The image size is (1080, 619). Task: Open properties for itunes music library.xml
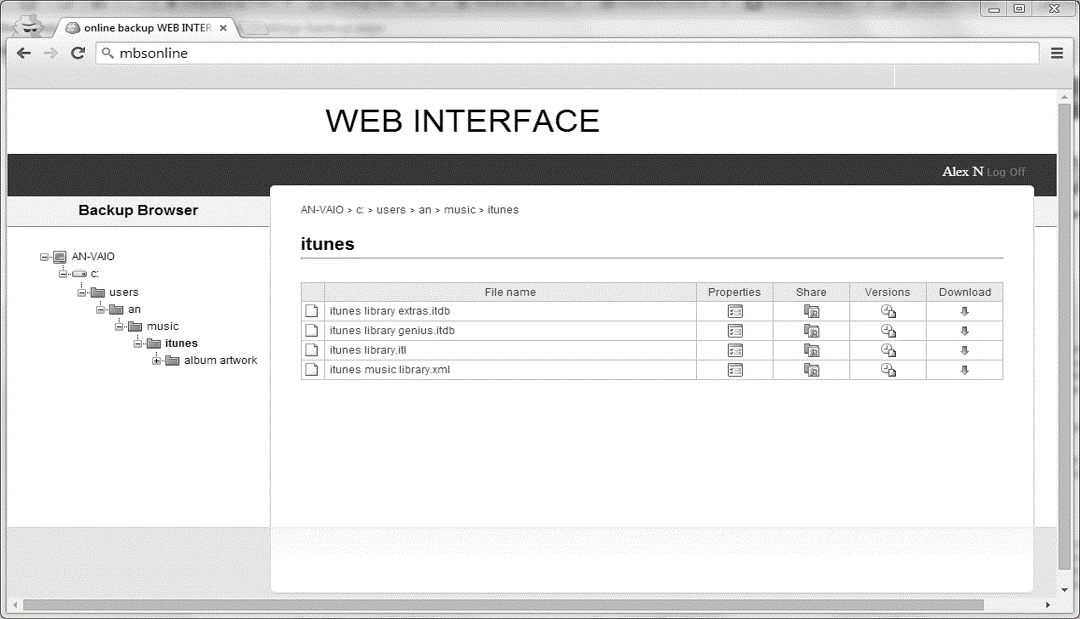click(735, 370)
